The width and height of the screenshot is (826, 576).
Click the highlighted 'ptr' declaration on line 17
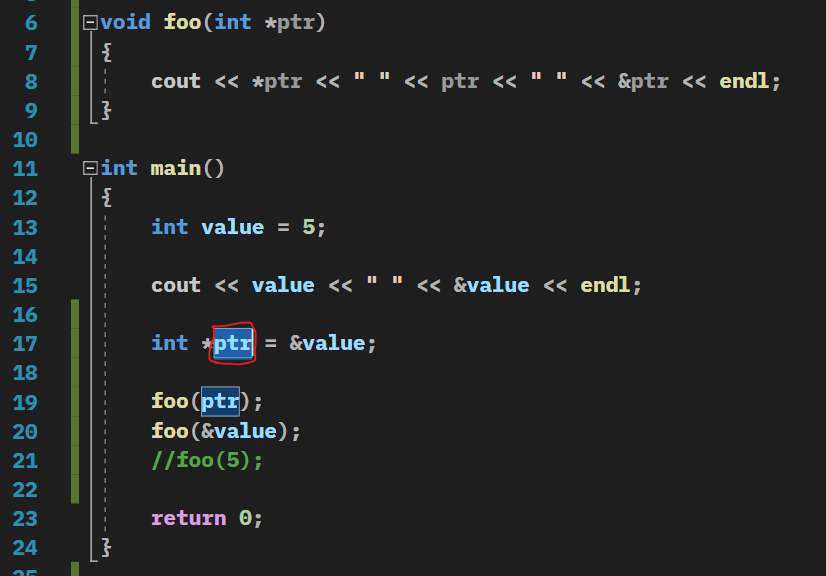click(233, 344)
